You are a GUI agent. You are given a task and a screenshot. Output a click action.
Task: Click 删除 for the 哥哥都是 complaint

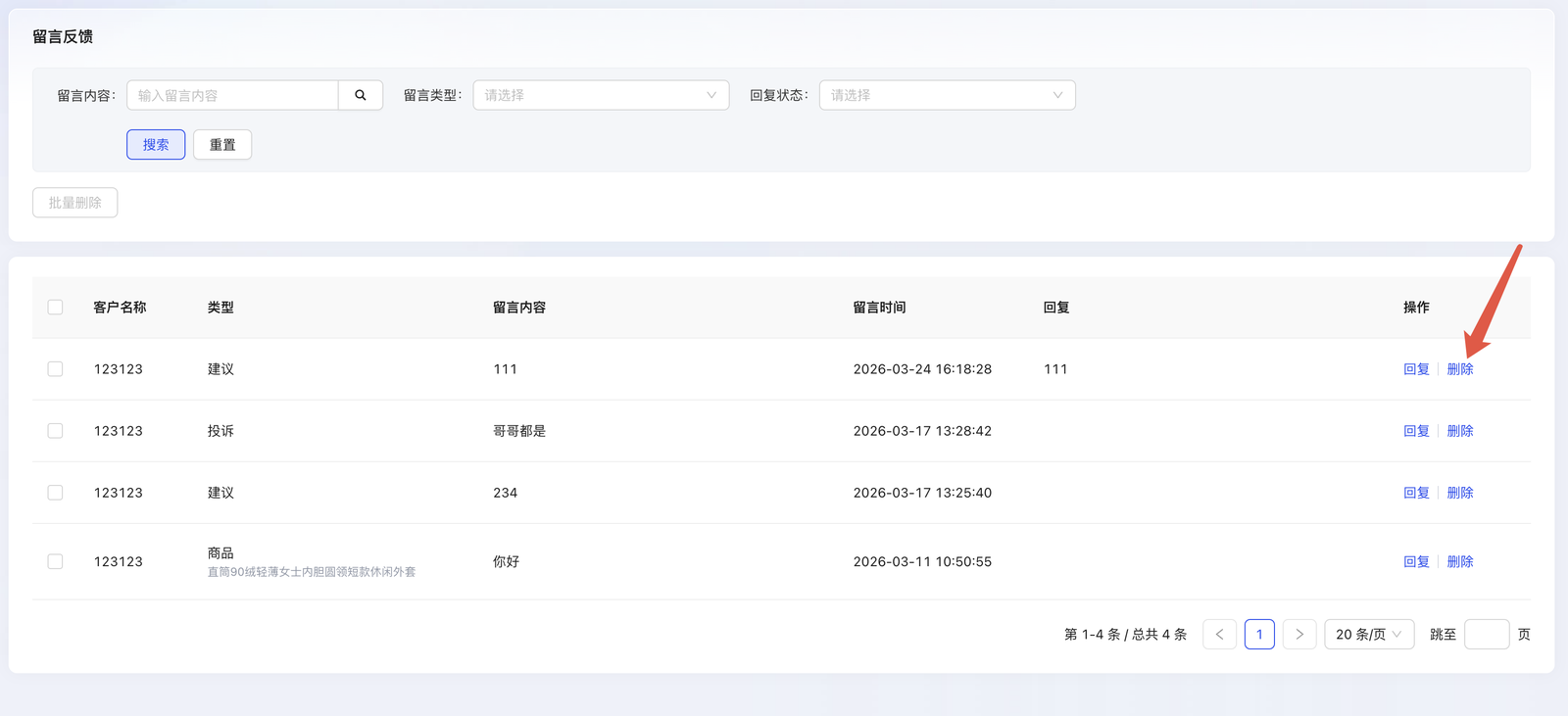tap(1460, 431)
